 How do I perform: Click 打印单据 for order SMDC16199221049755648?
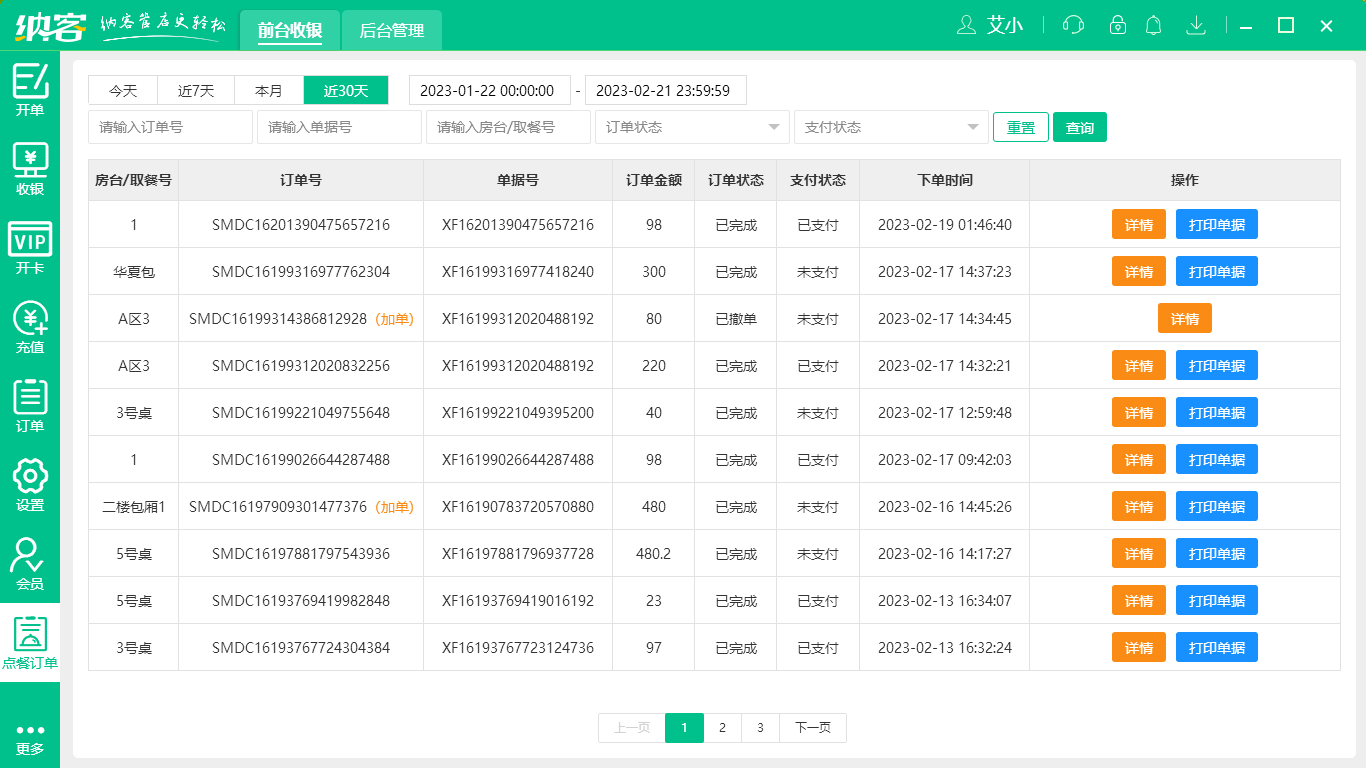coord(1217,412)
